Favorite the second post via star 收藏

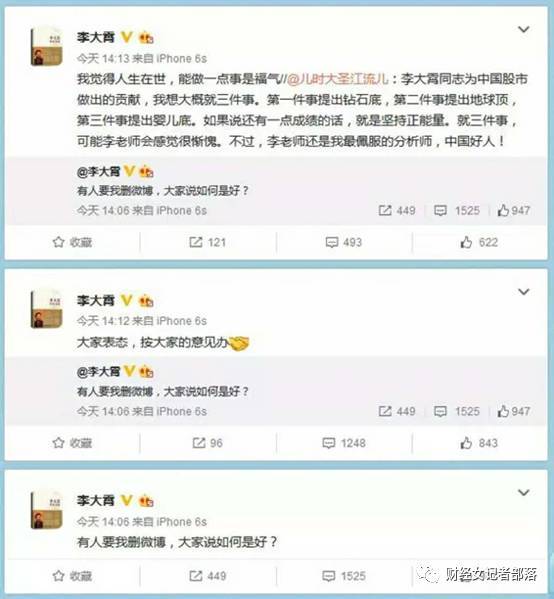72,443
